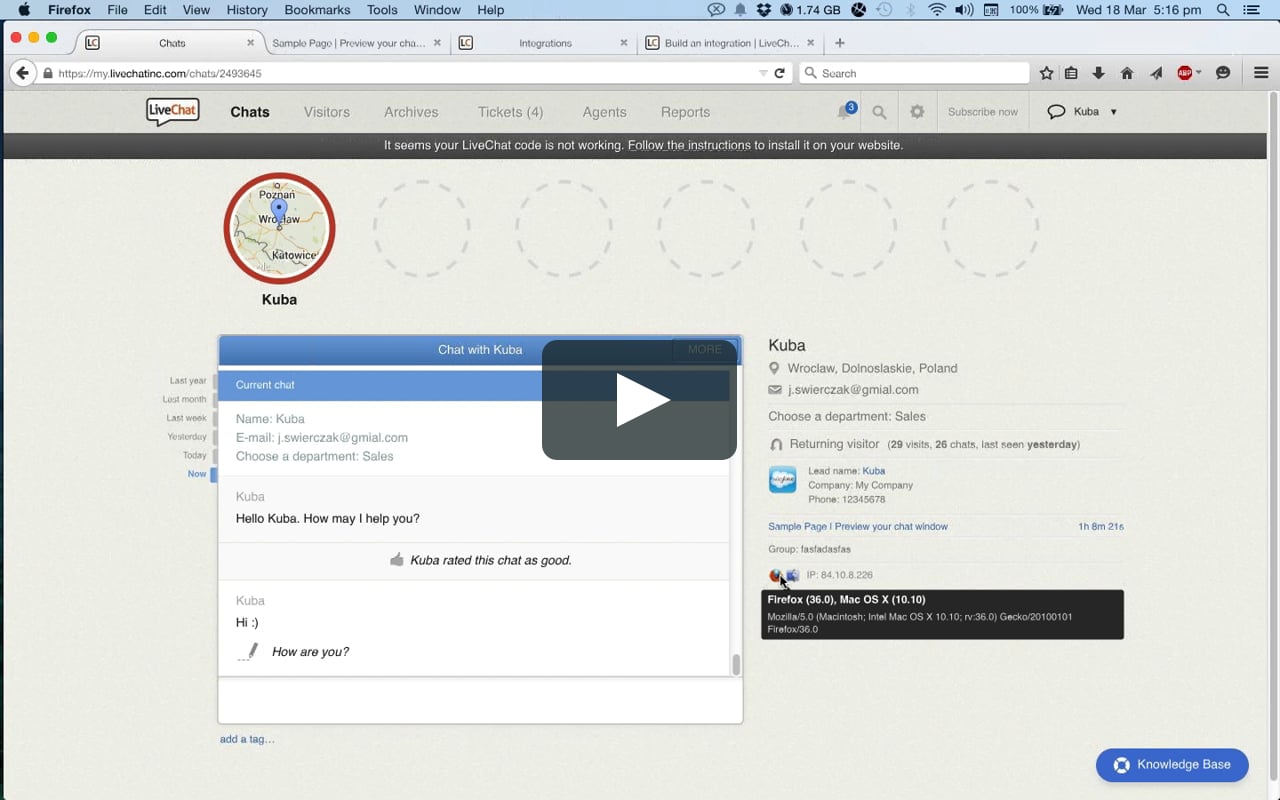Click the chat window scrollbar thumb
Viewport: 1280px width, 800px height.
[x=737, y=665]
